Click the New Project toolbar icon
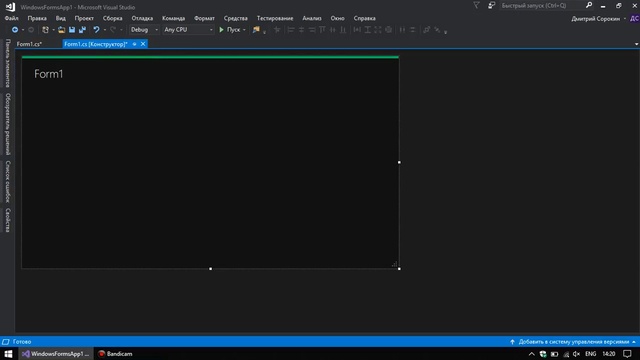The image size is (640, 360). point(45,30)
